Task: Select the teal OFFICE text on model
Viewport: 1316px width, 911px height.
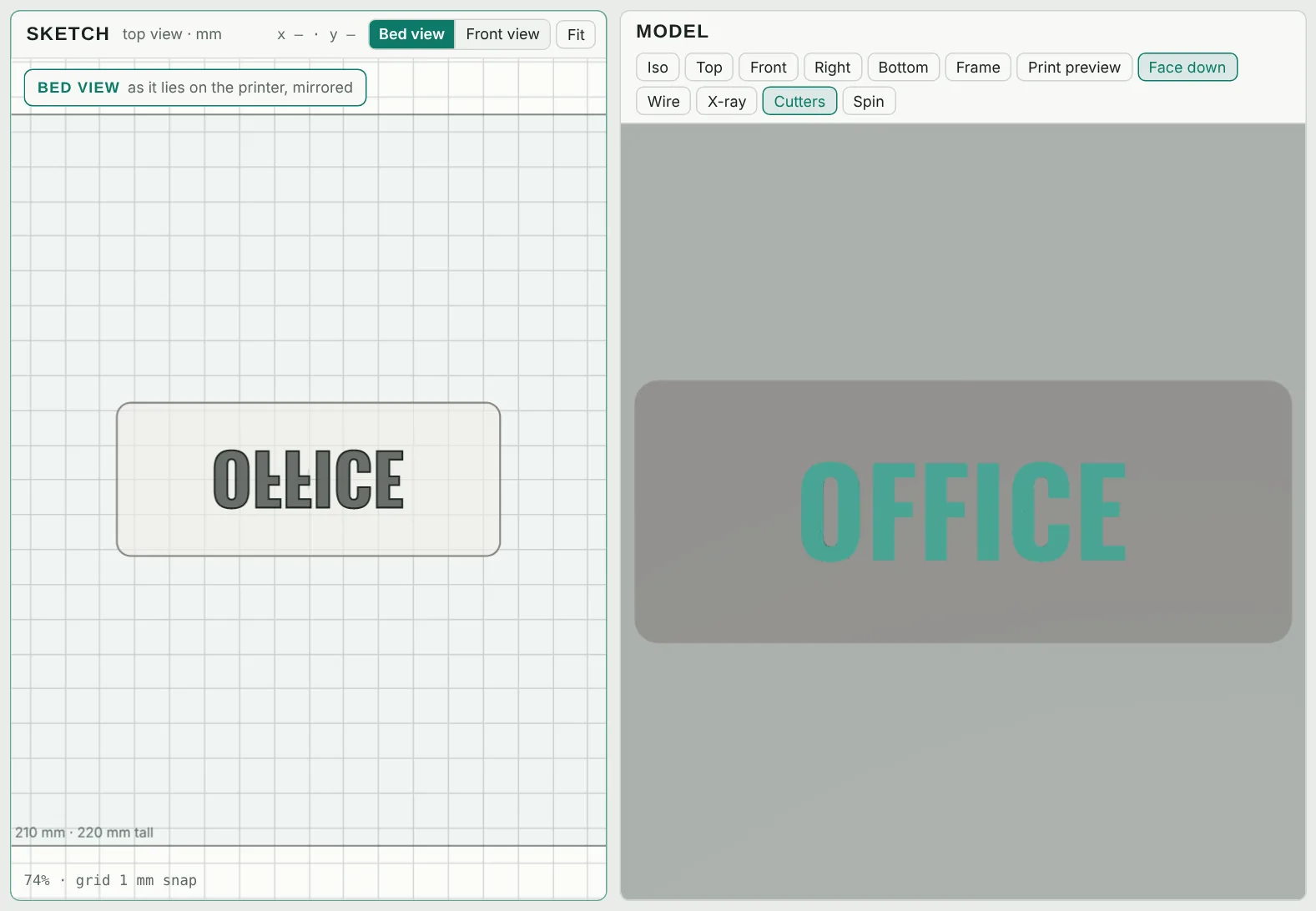Action: point(963,511)
